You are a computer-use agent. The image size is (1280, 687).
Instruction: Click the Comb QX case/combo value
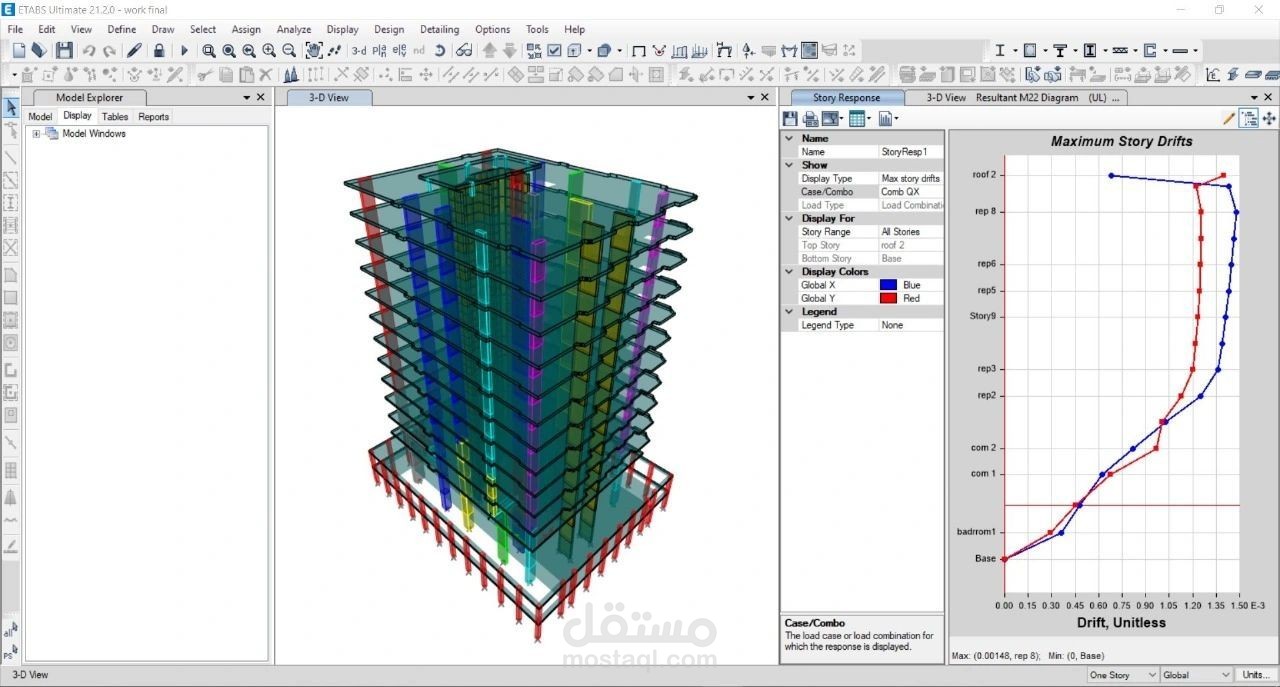pyautogui.click(x=910, y=192)
